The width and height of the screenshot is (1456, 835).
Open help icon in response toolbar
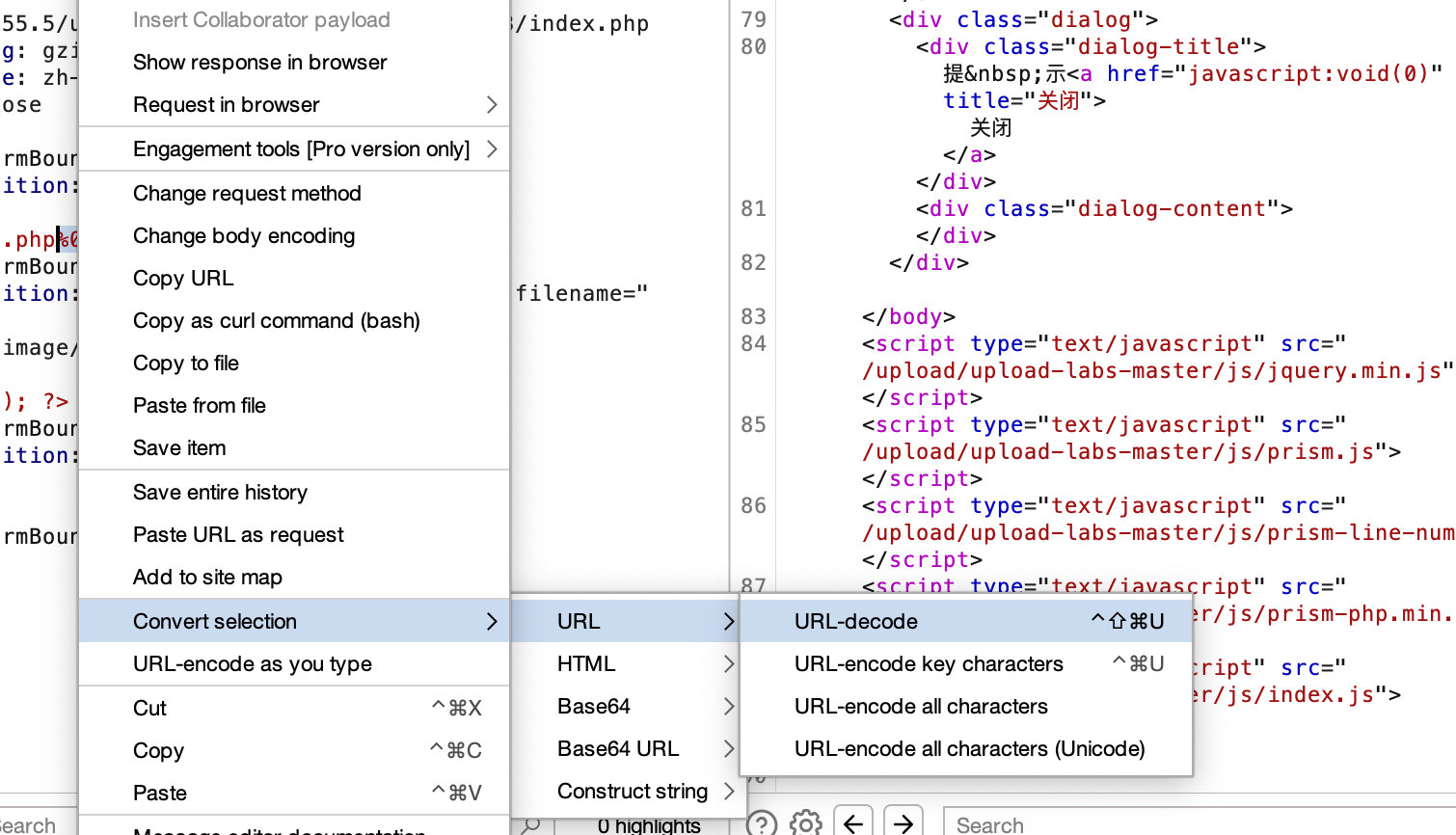[762, 823]
